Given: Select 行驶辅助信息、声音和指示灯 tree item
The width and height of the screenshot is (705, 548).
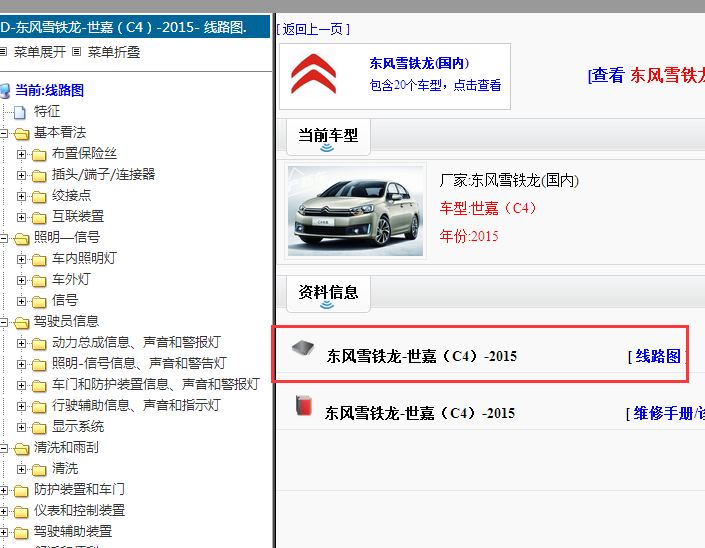Looking at the screenshot, I should tap(136, 405).
